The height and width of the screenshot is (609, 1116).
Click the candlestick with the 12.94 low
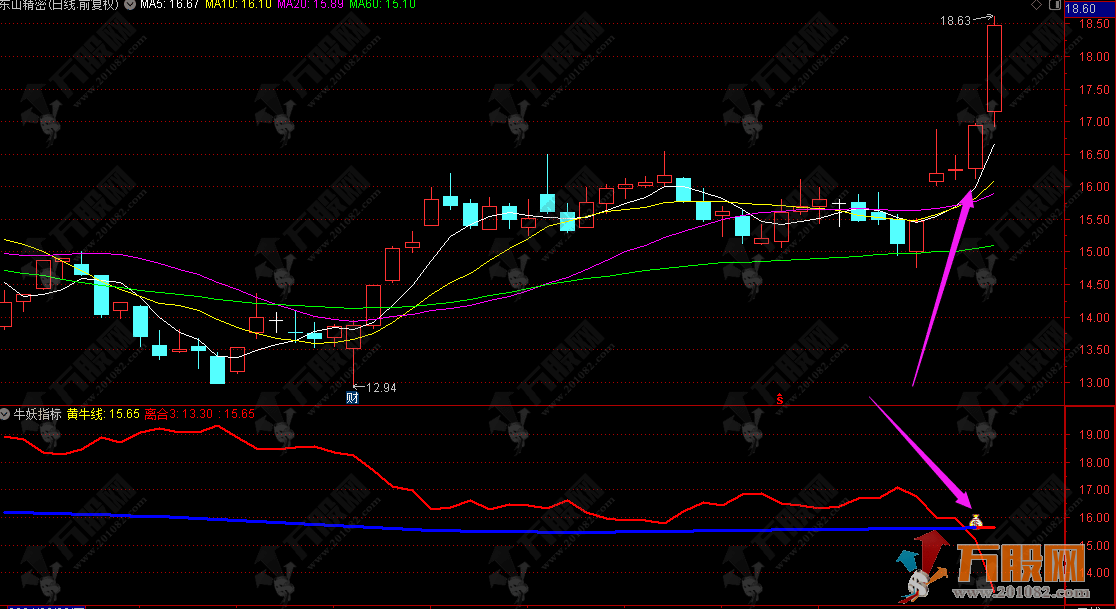(354, 338)
